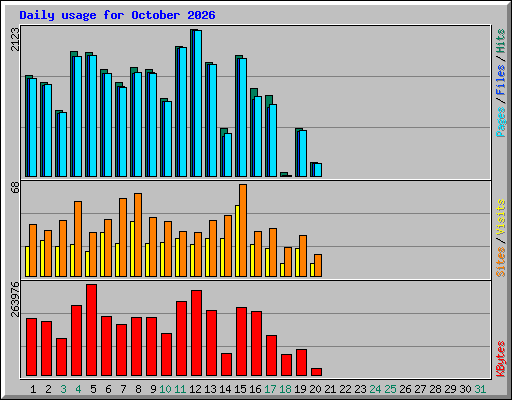The height and width of the screenshot is (400, 512).
Task: Click day 3 weekend label on x-axis
Action: click(x=63, y=389)
